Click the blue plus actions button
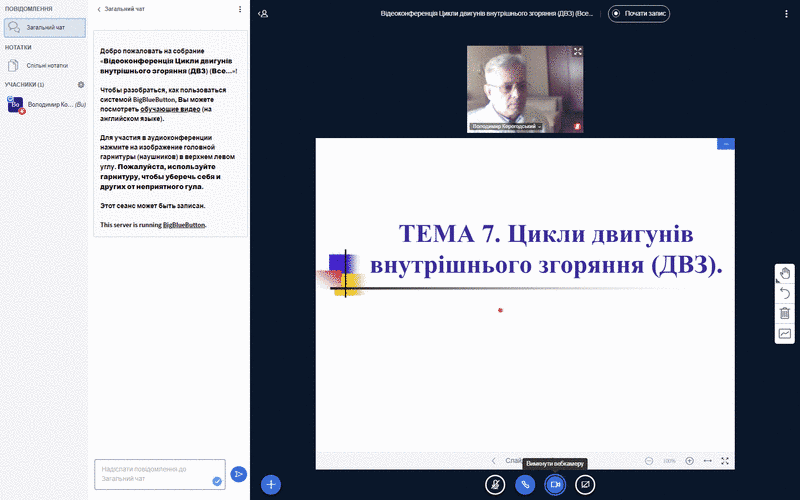The image size is (800, 500). pyautogui.click(x=270, y=484)
